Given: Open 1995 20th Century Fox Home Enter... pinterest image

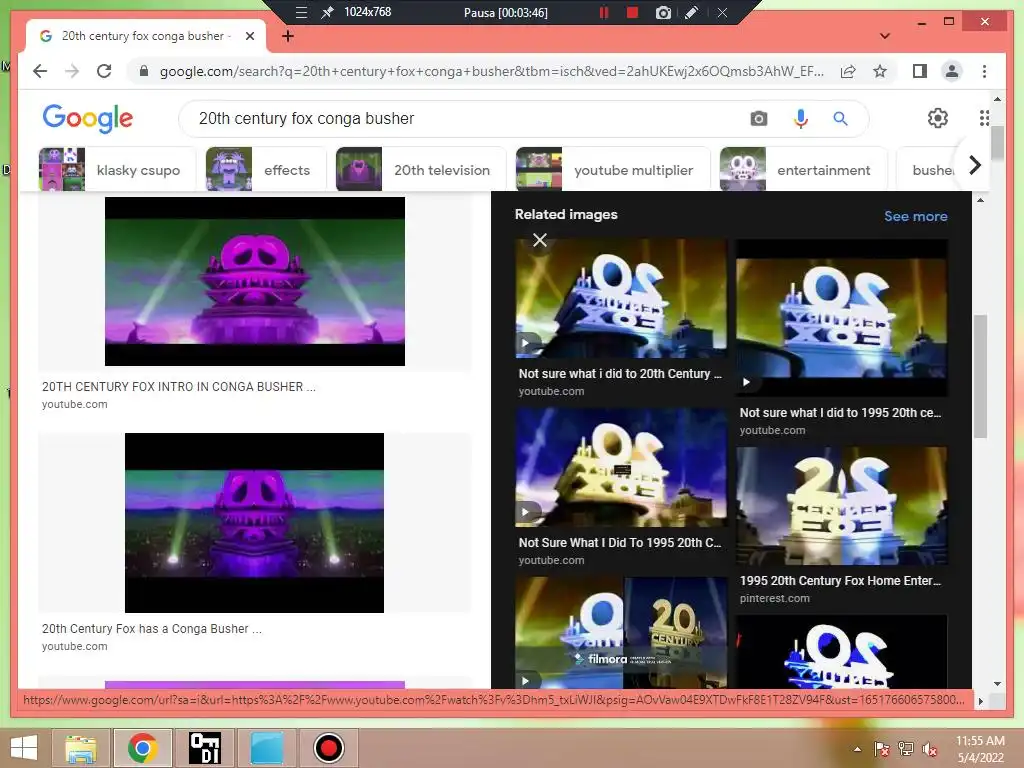Looking at the screenshot, I should (842, 506).
